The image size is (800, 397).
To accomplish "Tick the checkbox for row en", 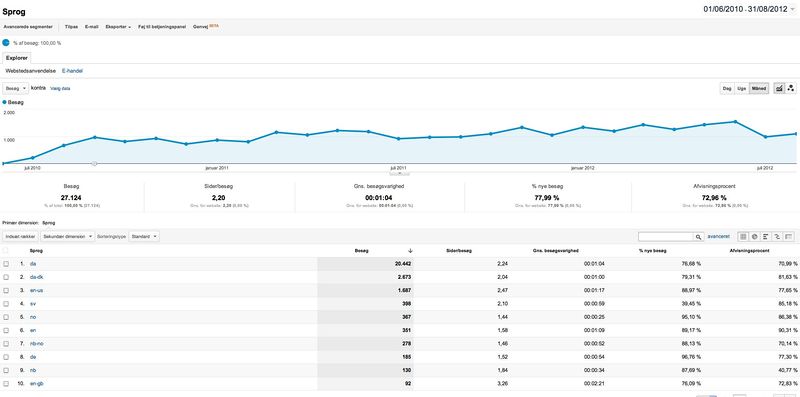I will tap(6, 330).
